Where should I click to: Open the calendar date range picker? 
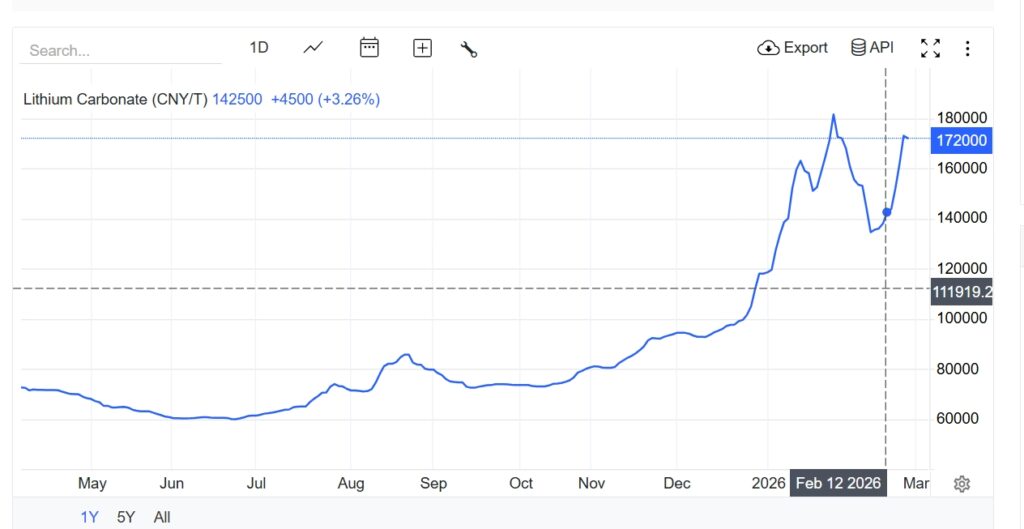tap(369, 47)
